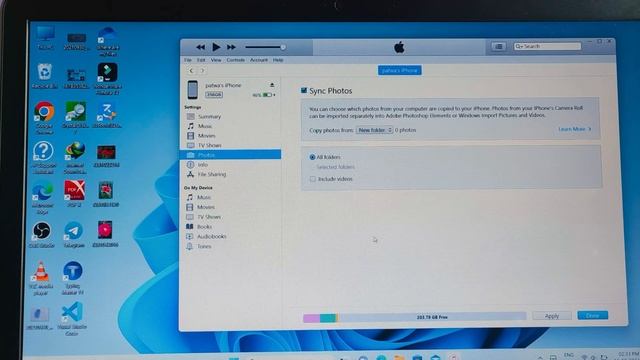The height and width of the screenshot is (360, 640).
Task: Open Music under Settings section
Action: [x=204, y=126]
